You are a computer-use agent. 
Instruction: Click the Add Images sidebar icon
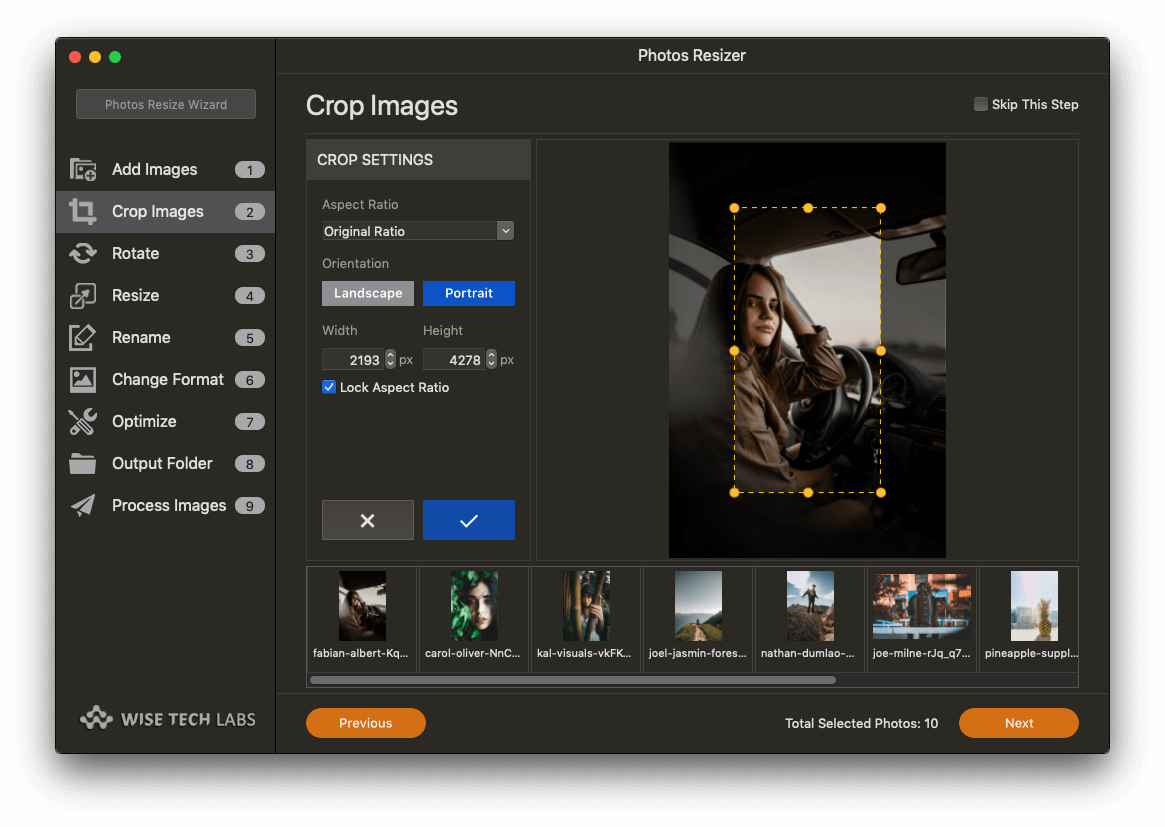point(82,170)
